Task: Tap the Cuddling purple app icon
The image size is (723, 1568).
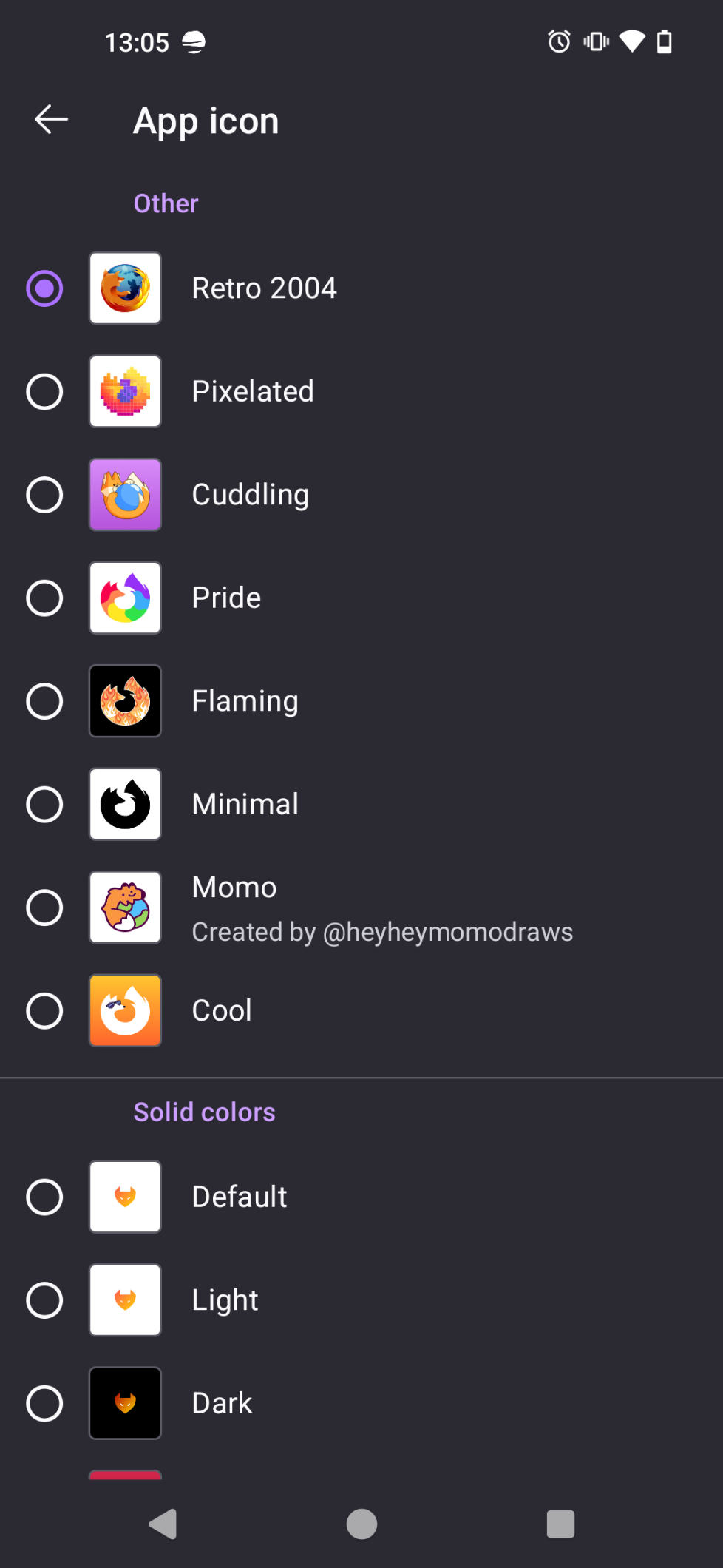Action: [x=125, y=495]
